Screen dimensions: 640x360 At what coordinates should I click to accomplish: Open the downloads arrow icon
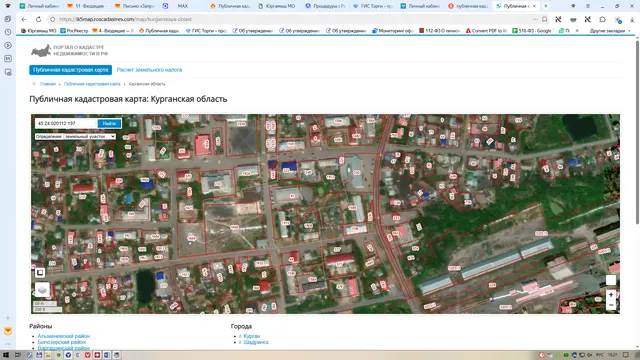click(x=631, y=19)
